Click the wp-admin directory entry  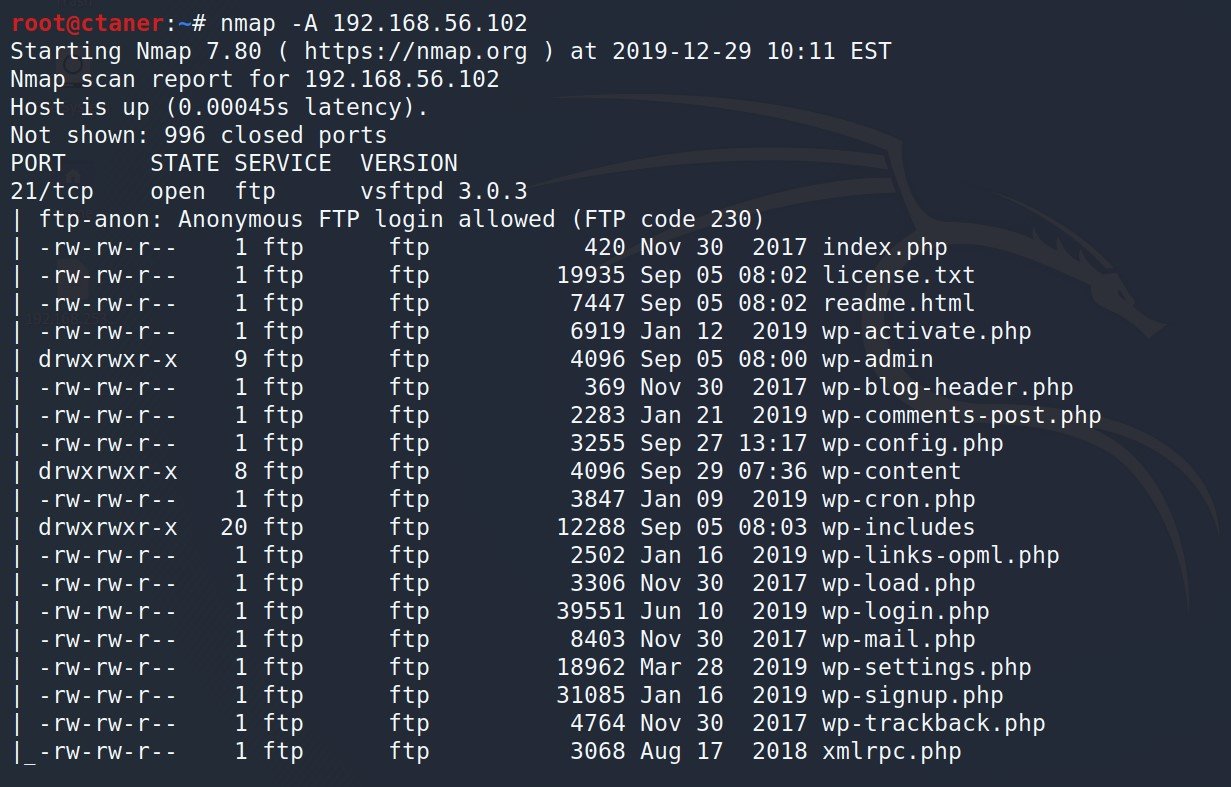(x=878, y=359)
